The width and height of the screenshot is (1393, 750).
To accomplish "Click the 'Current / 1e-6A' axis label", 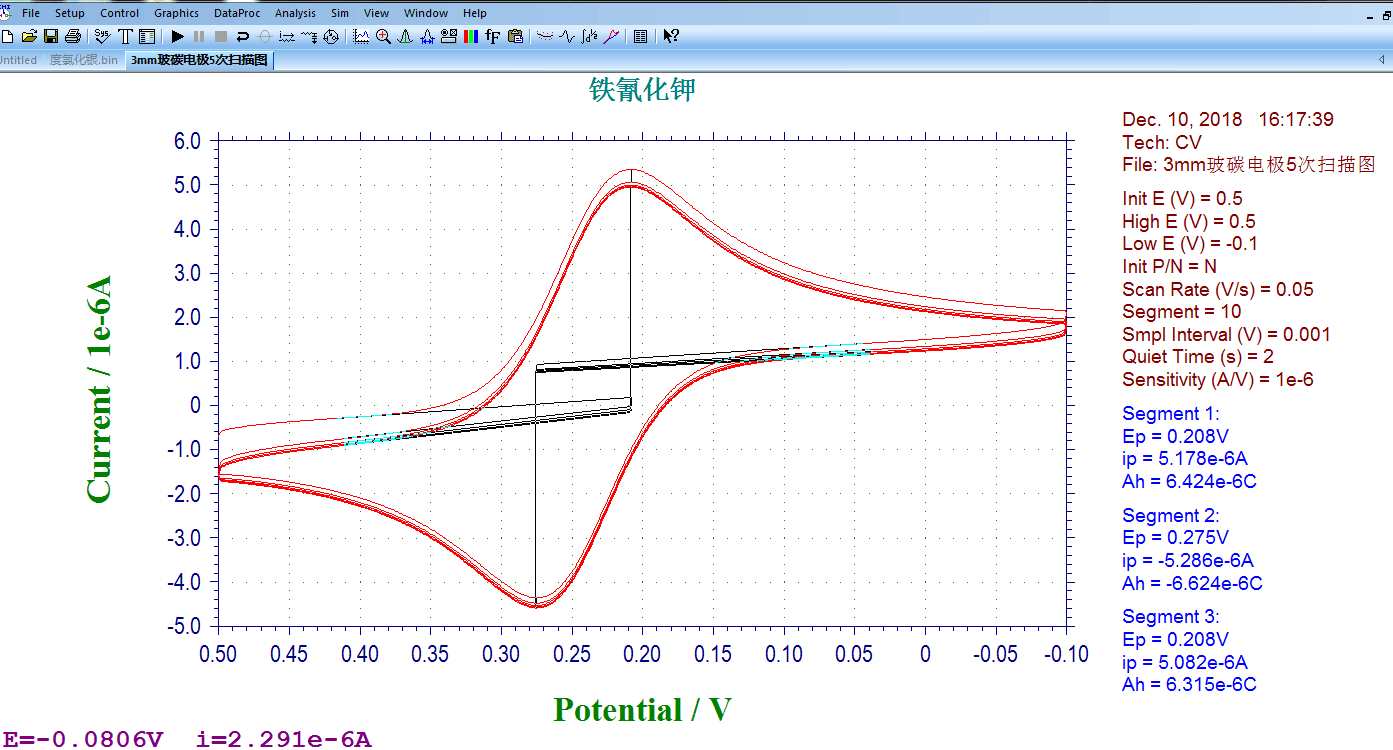I will pos(98,389).
